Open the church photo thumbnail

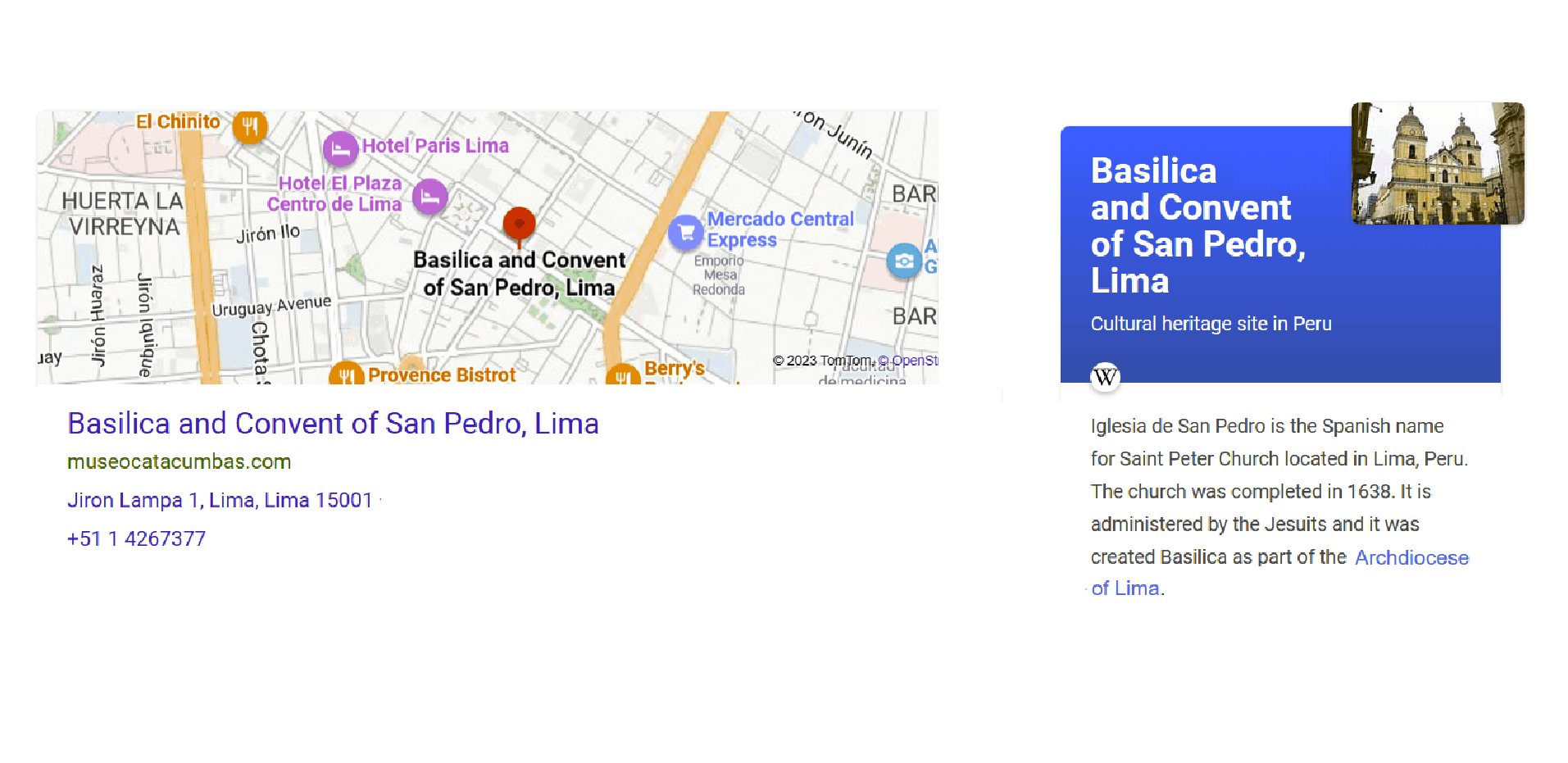[1438, 163]
